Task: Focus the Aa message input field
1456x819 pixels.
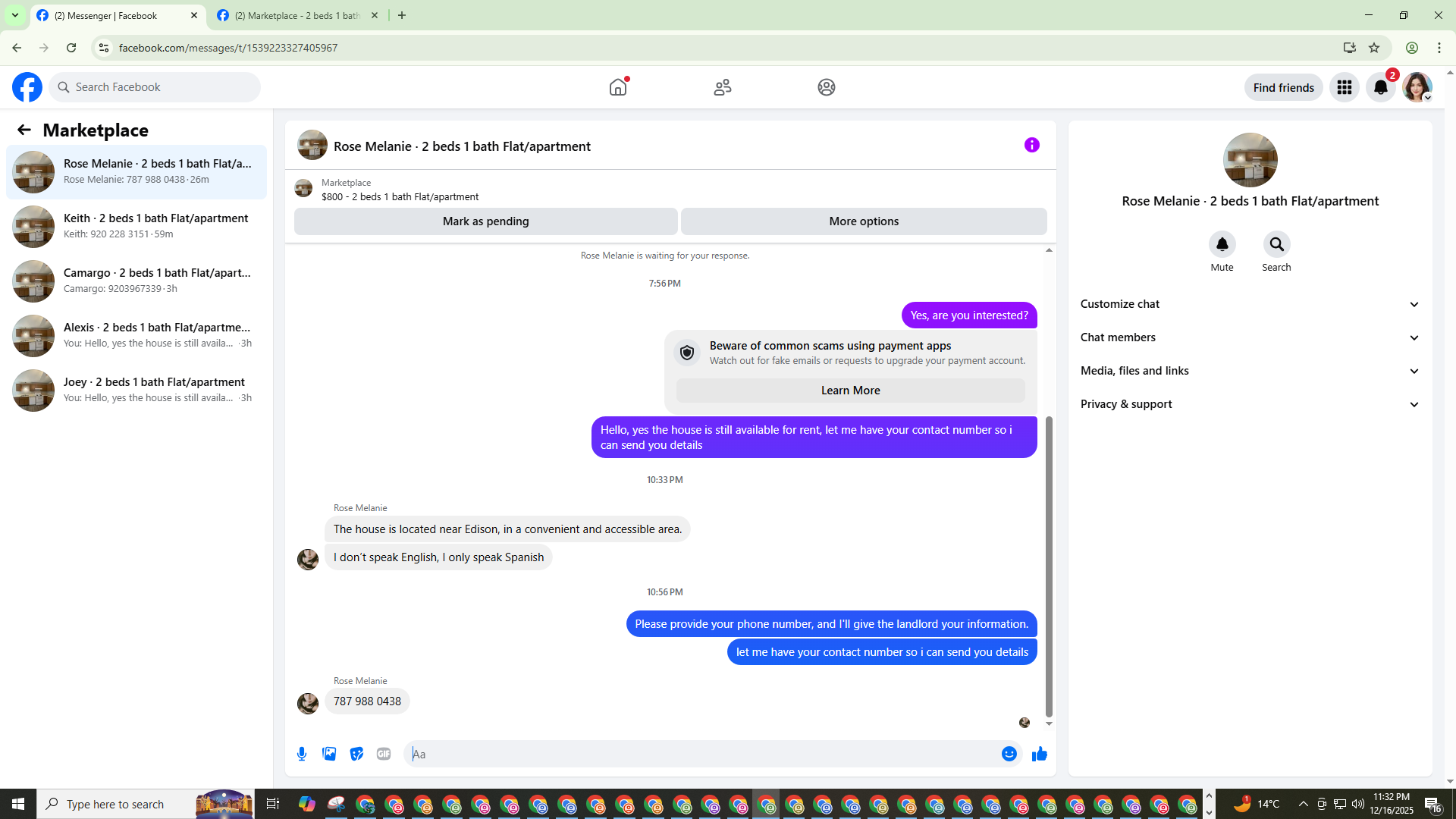Action: (704, 754)
